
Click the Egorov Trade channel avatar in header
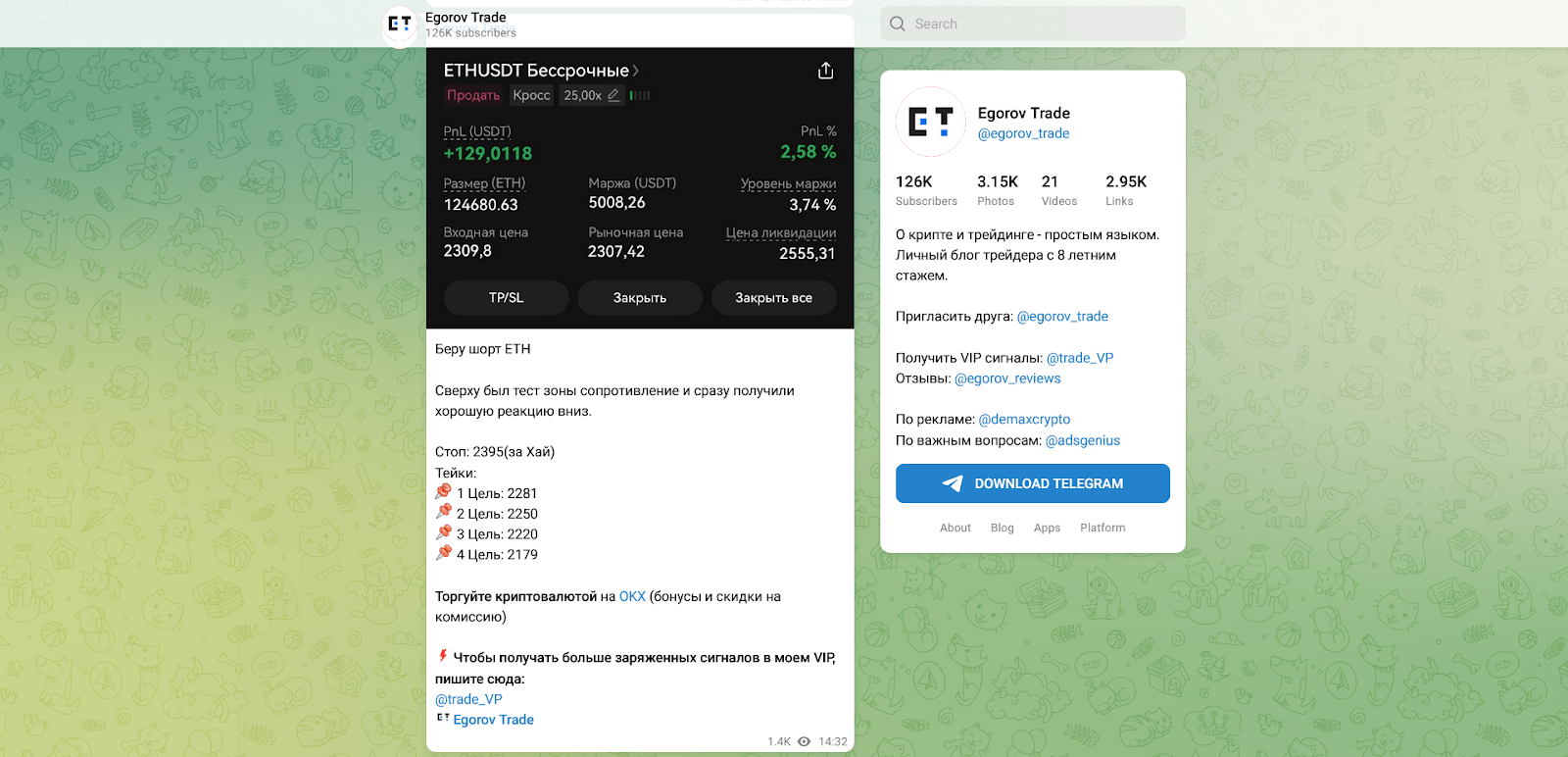pyautogui.click(x=399, y=25)
